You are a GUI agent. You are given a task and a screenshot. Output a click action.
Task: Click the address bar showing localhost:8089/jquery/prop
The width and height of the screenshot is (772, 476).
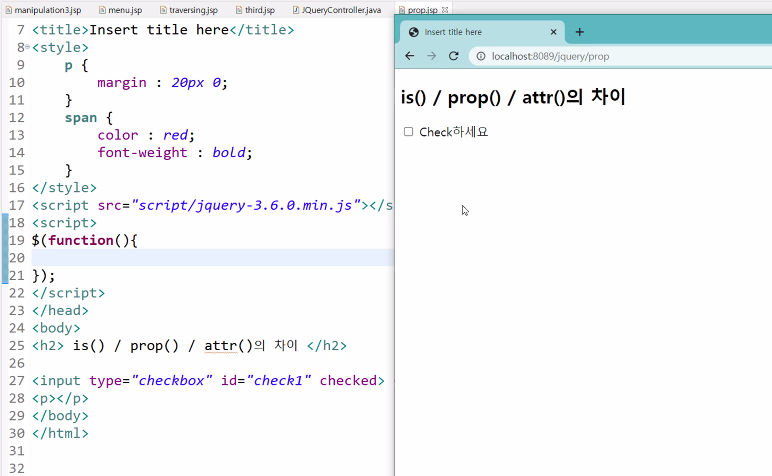click(x=620, y=56)
